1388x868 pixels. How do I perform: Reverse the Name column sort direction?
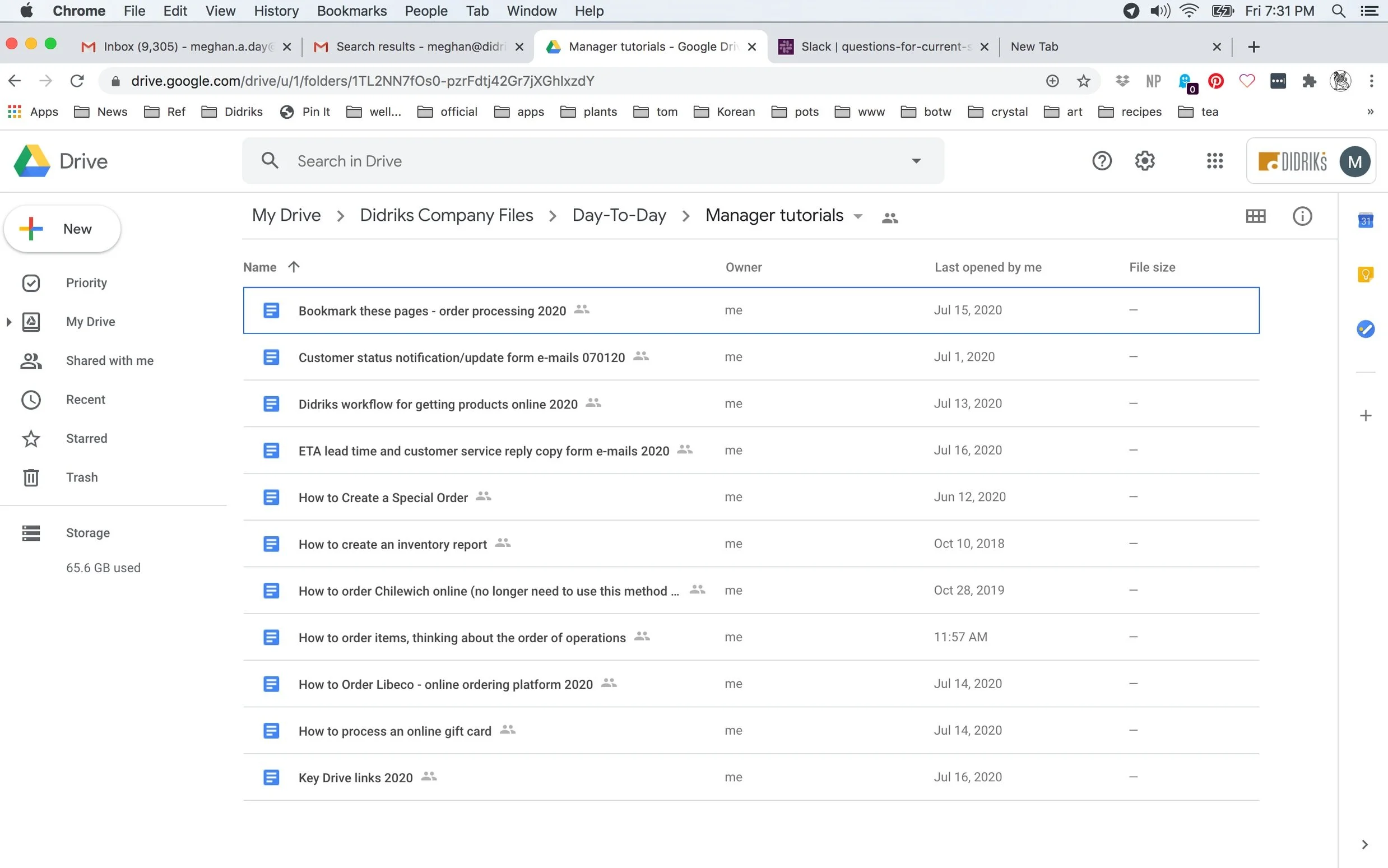pyautogui.click(x=294, y=267)
